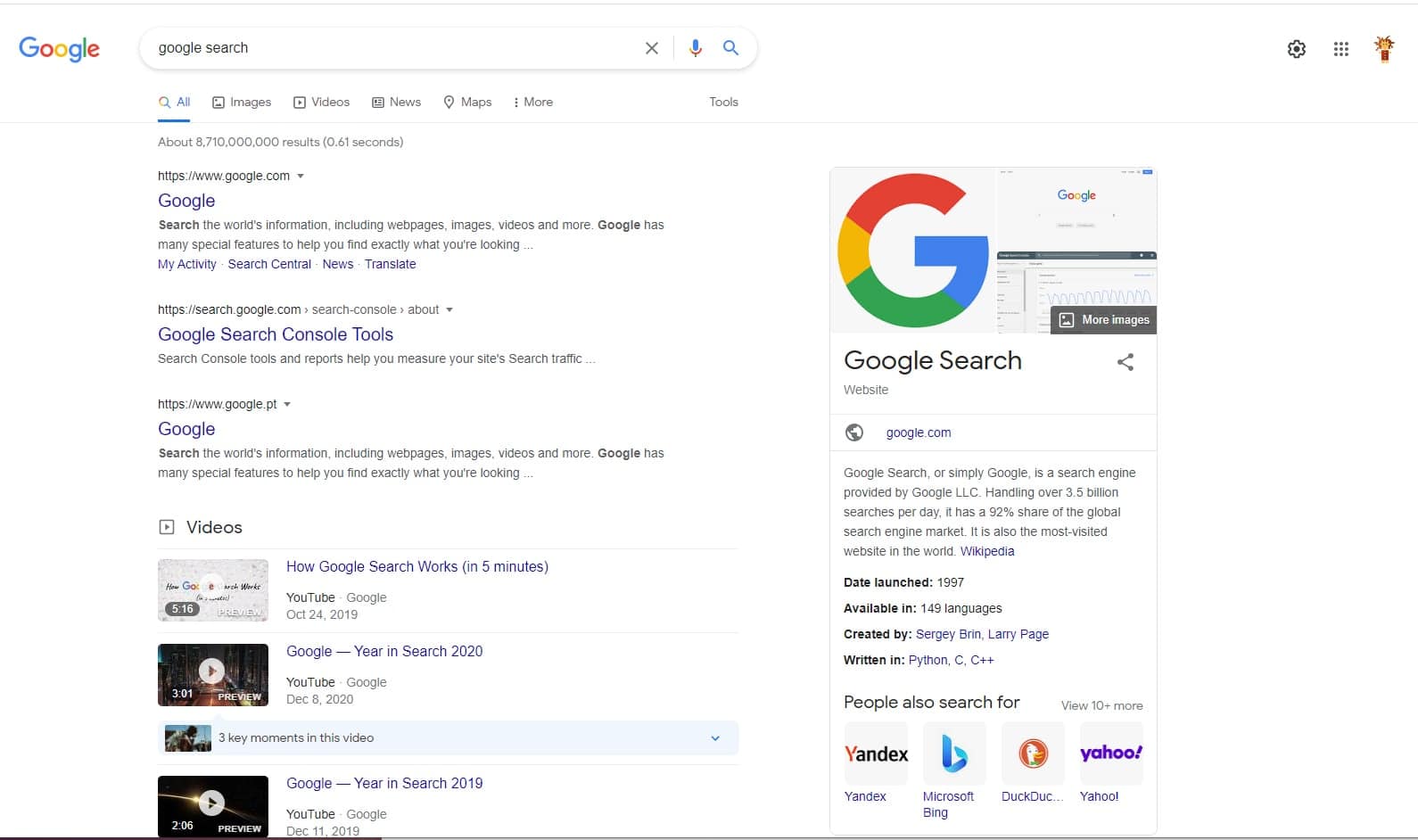Click the Wikipedia link in description
1418x840 pixels.
(x=987, y=551)
